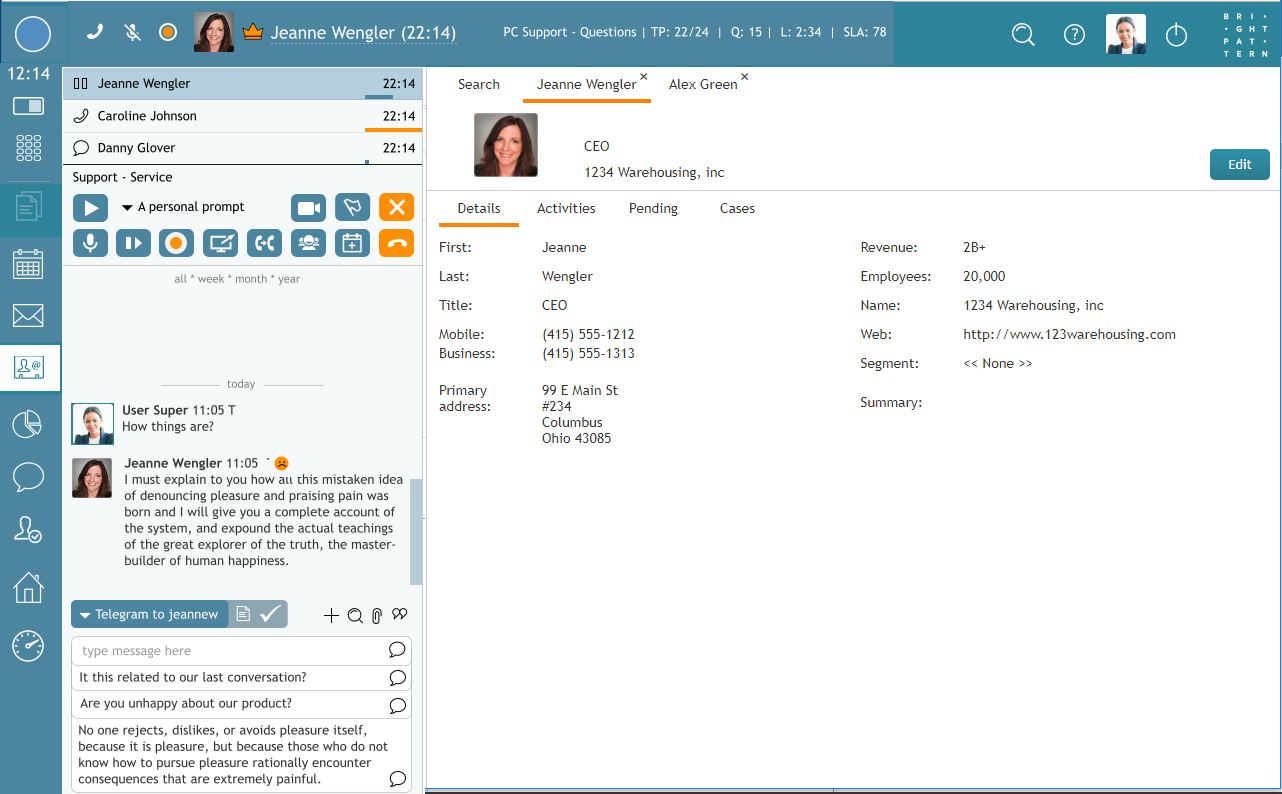
Task: Toggle the microphone mute button in call controls
Action: [90, 243]
